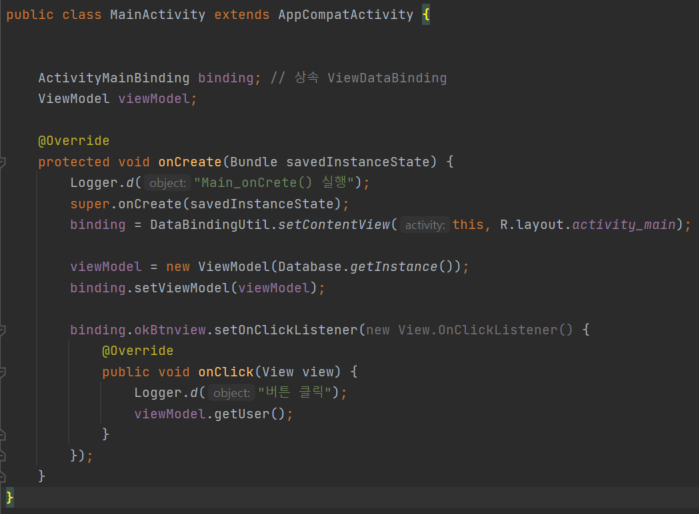Click the 'protected' keyword
This screenshot has height=514, width=699.
point(74,162)
